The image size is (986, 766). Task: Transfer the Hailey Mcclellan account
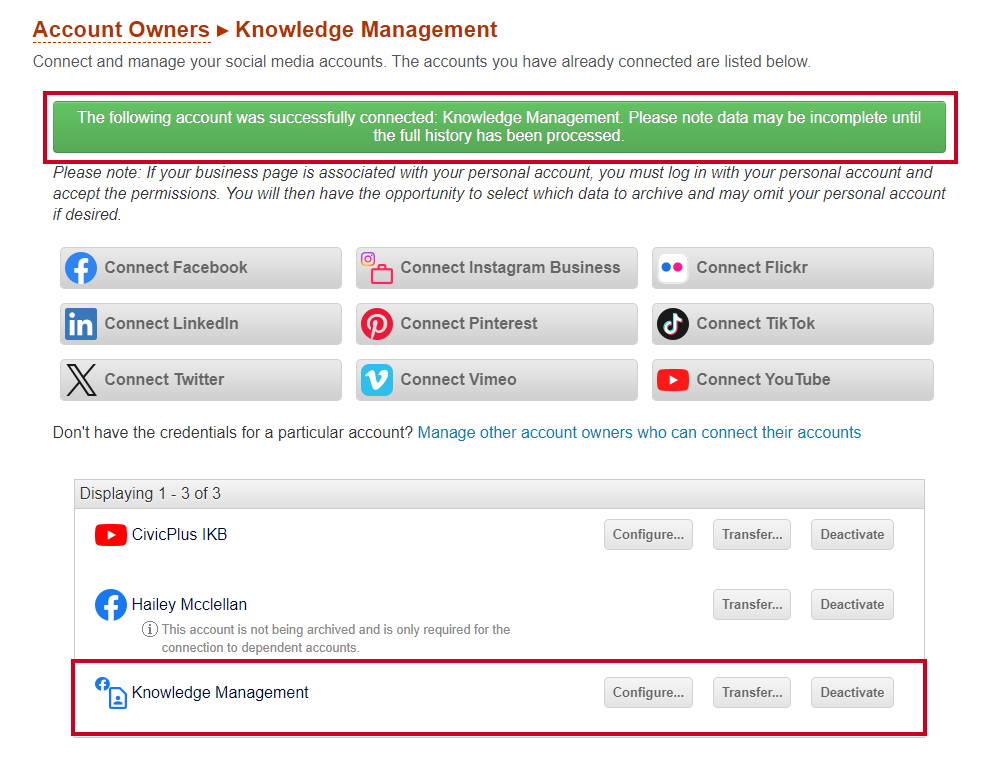click(752, 604)
